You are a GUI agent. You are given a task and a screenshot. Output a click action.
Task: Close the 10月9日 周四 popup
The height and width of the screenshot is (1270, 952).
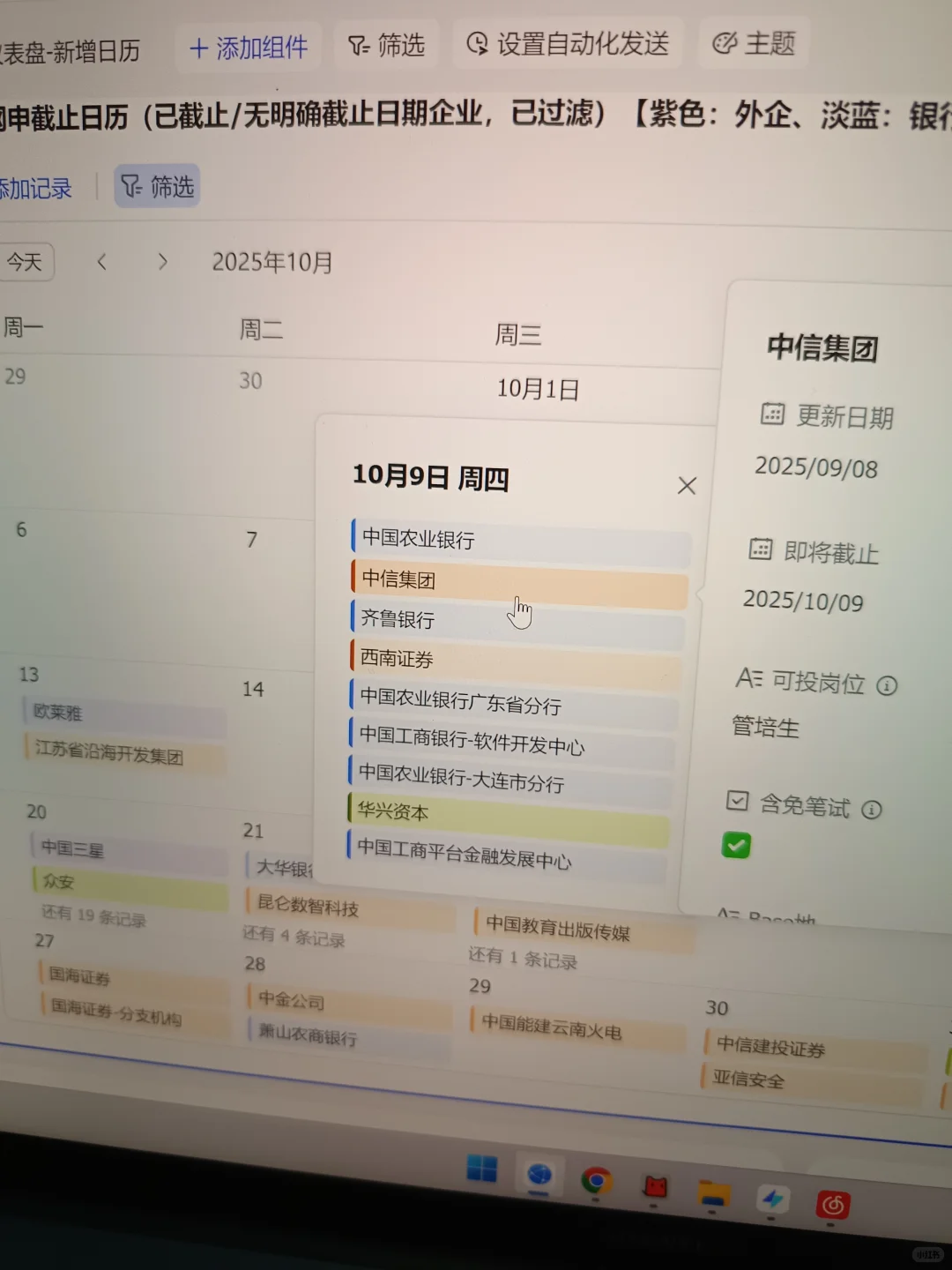click(687, 485)
